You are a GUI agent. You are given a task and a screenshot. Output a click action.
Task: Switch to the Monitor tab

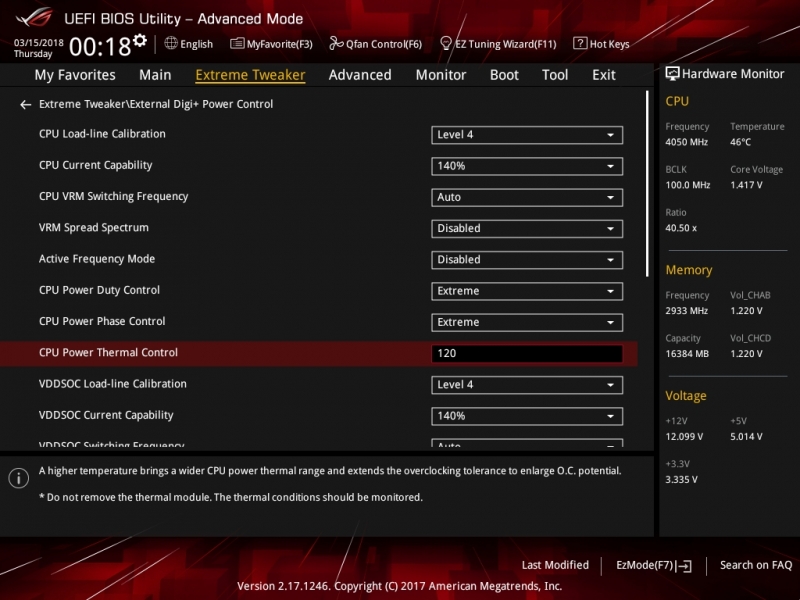(441, 75)
